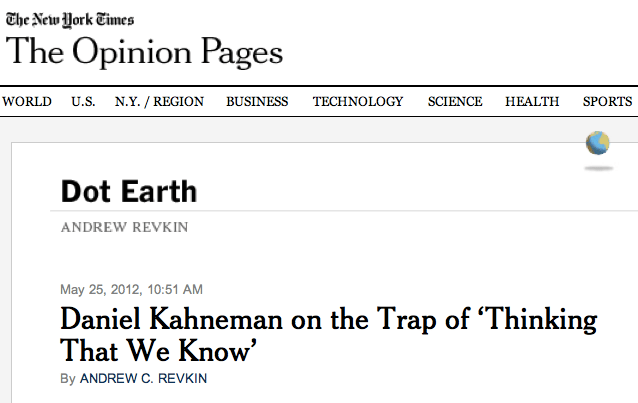This screenshot has width=638, height=403.
Task: Open the Sports section
Action: pos(607,102)
